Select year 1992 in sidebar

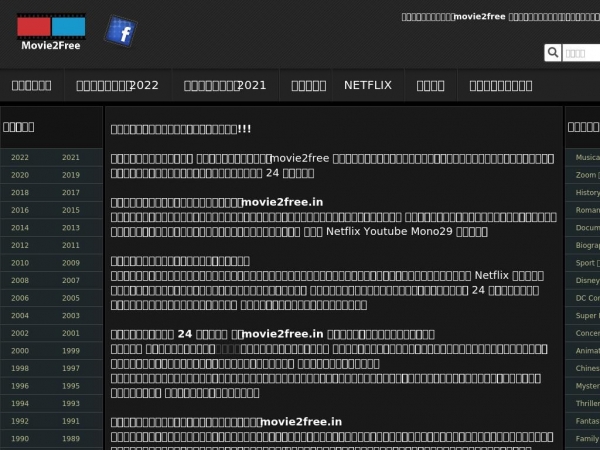(20, 421)
